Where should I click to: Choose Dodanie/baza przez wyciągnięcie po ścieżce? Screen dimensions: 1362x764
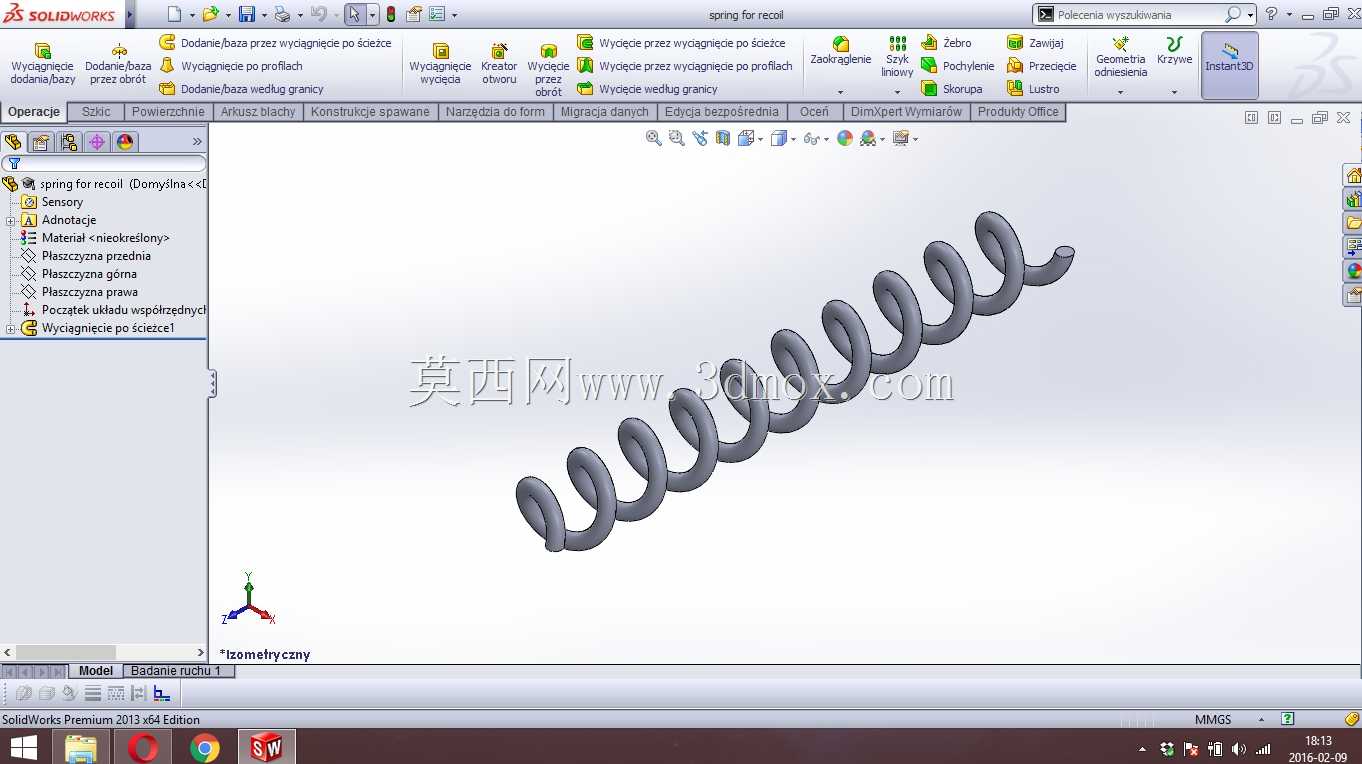click(275, 43)
